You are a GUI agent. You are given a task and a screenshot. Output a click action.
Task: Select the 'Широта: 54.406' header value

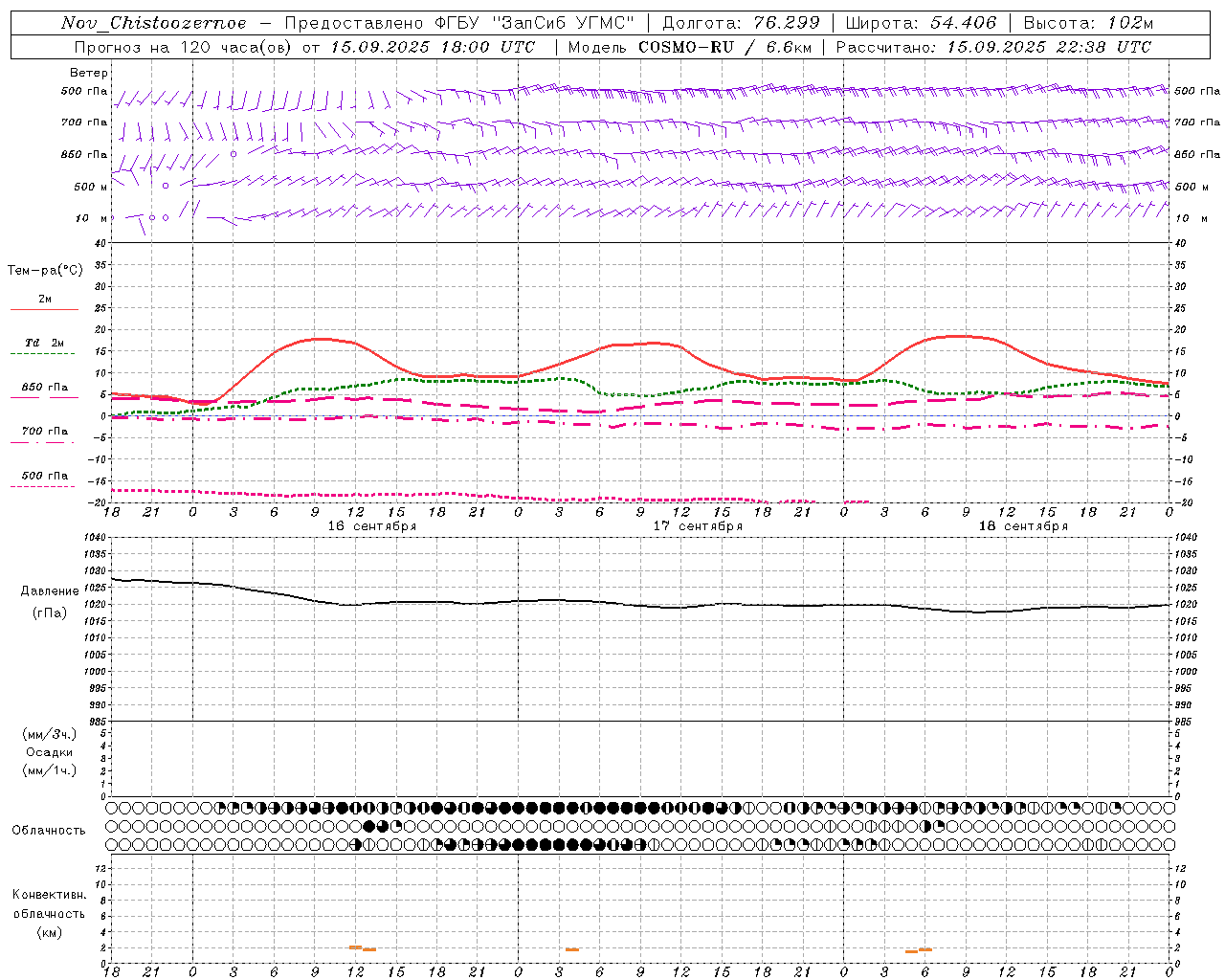[921, 23]
